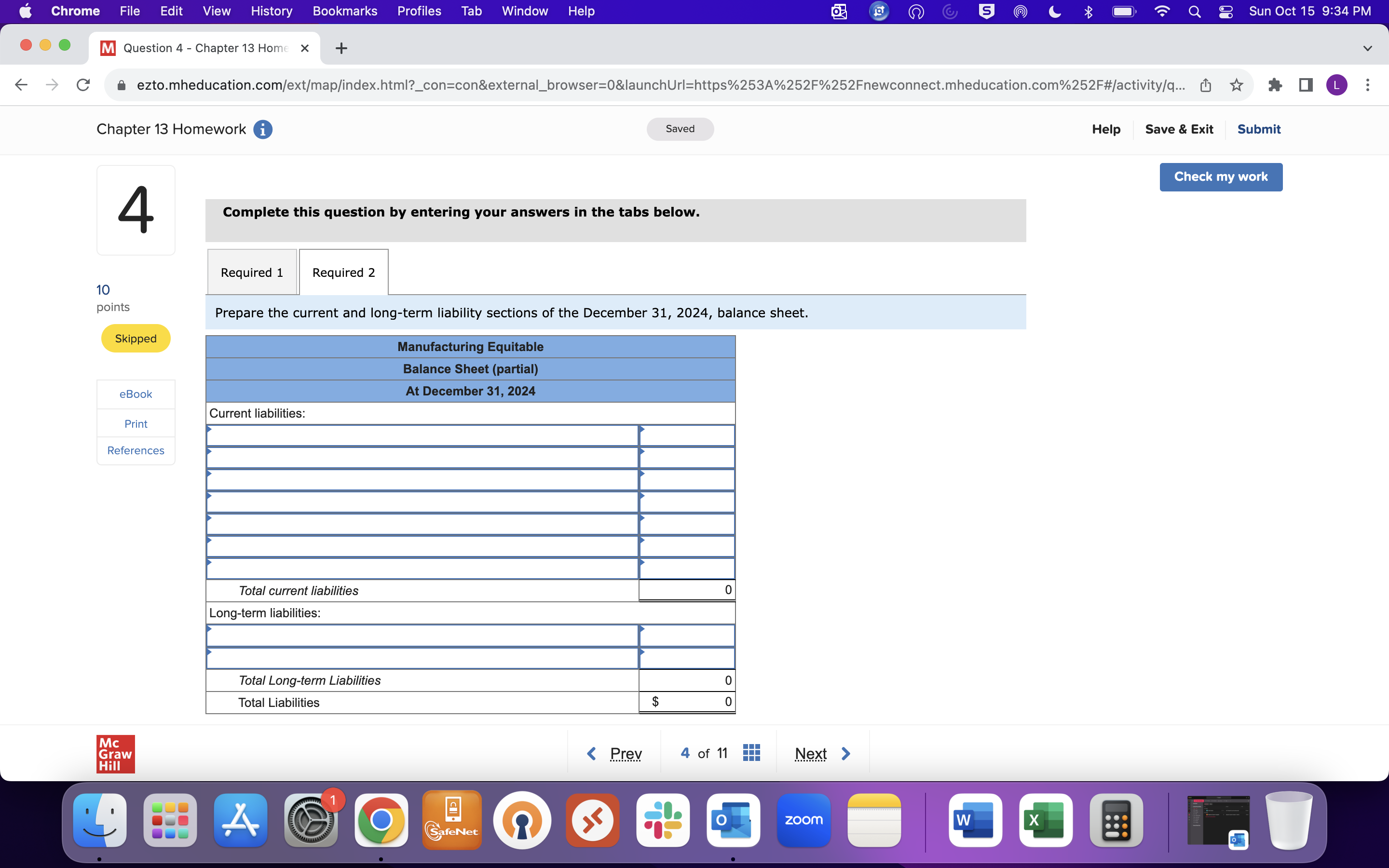Click the Submit button

point(1258,128)
